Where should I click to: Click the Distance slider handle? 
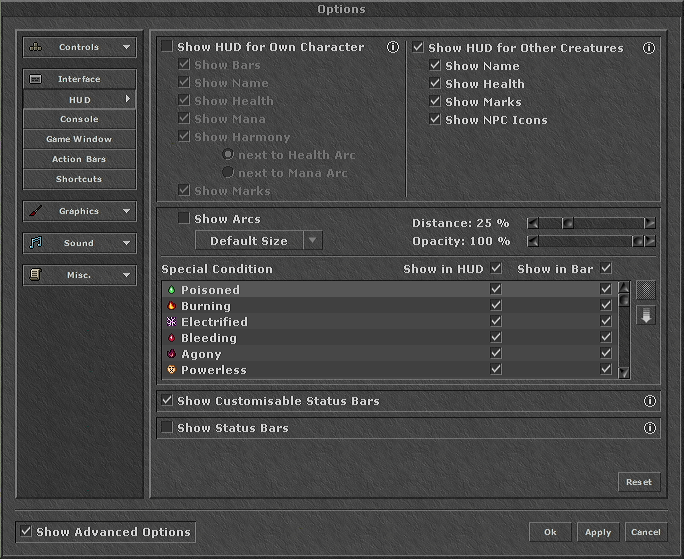[x=568, y=223]
